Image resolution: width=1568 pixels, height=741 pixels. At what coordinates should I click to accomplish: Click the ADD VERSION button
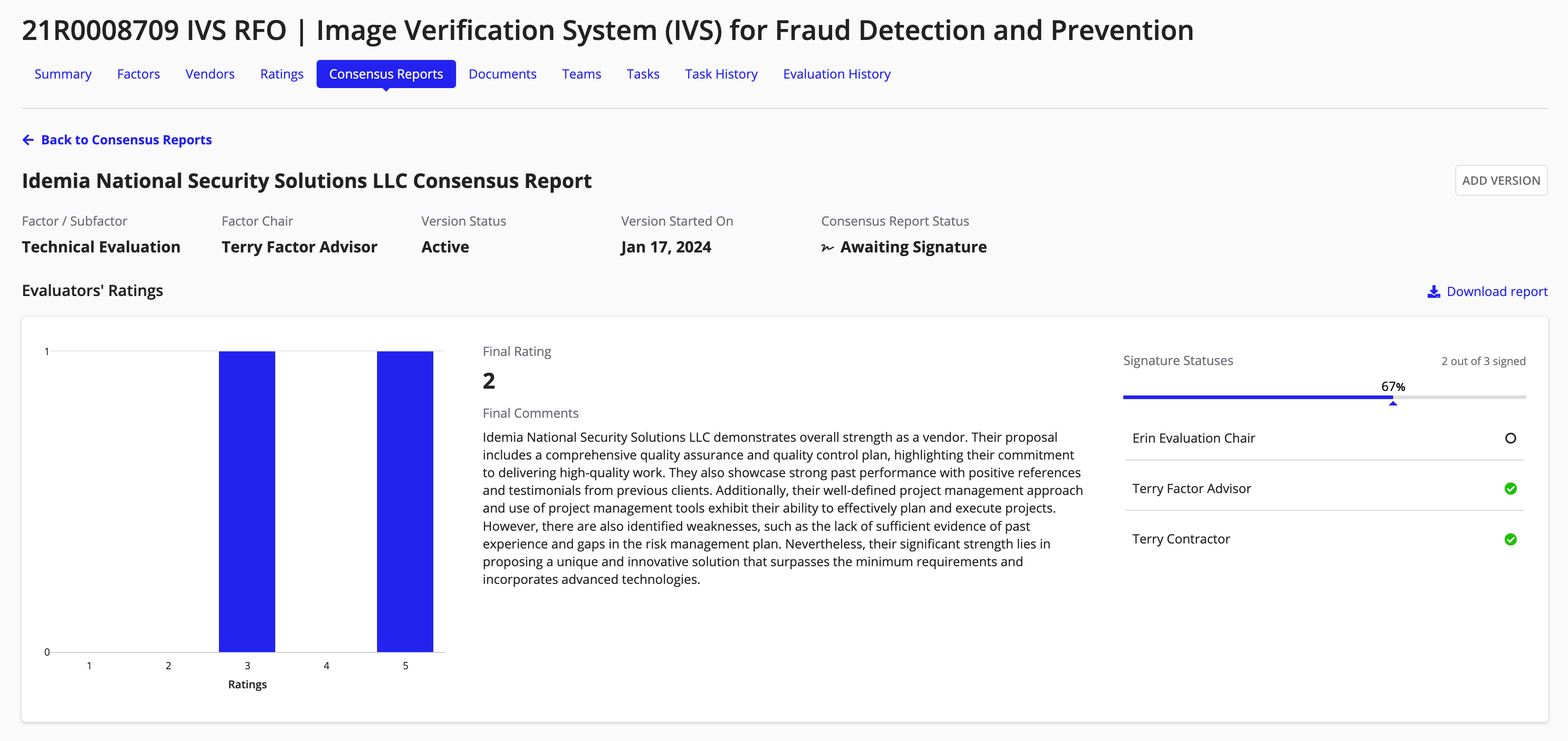pyautogui.click(x=1501, y=181)
